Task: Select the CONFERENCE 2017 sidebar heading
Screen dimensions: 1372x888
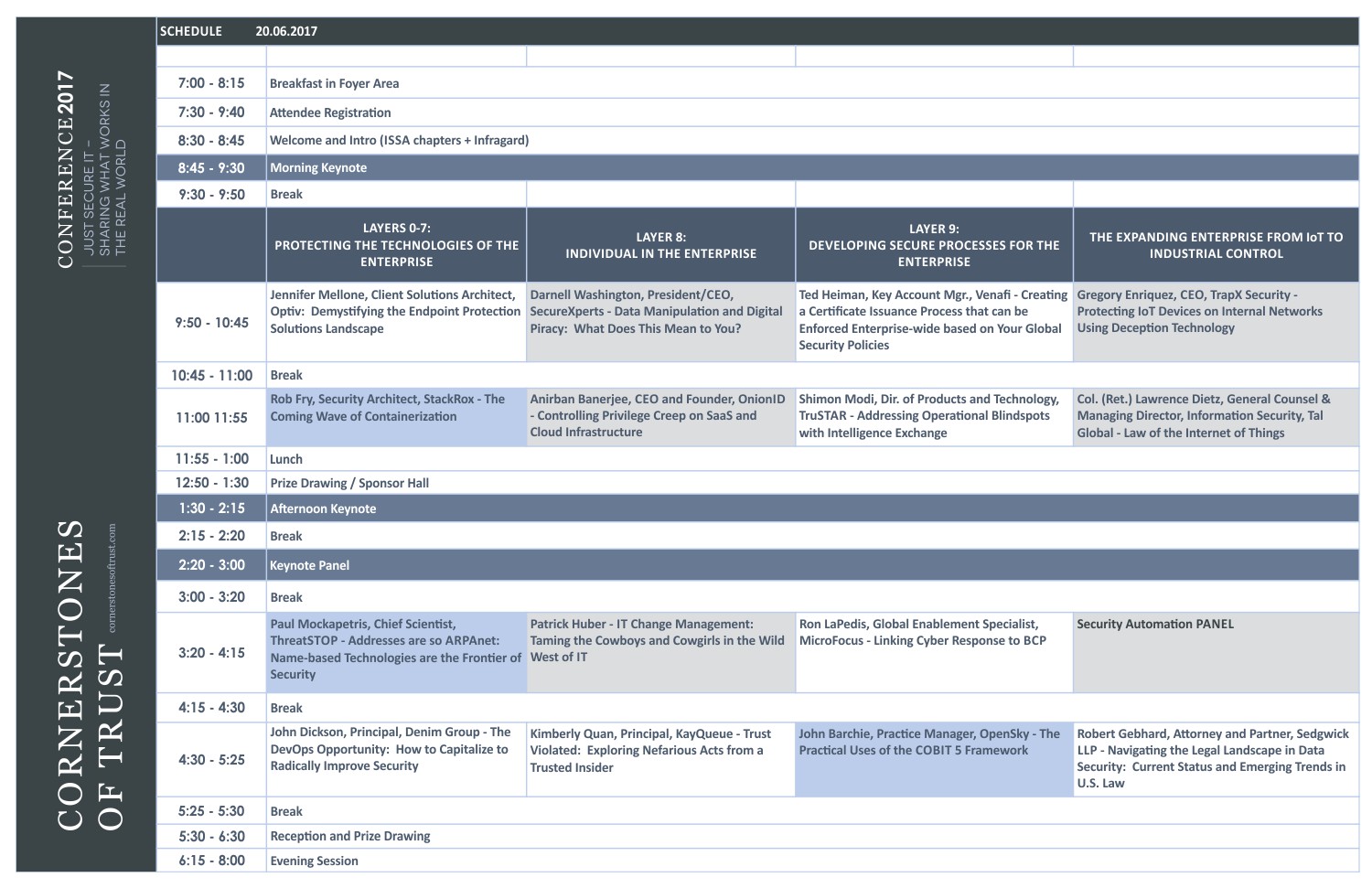Action: [65, 169]
